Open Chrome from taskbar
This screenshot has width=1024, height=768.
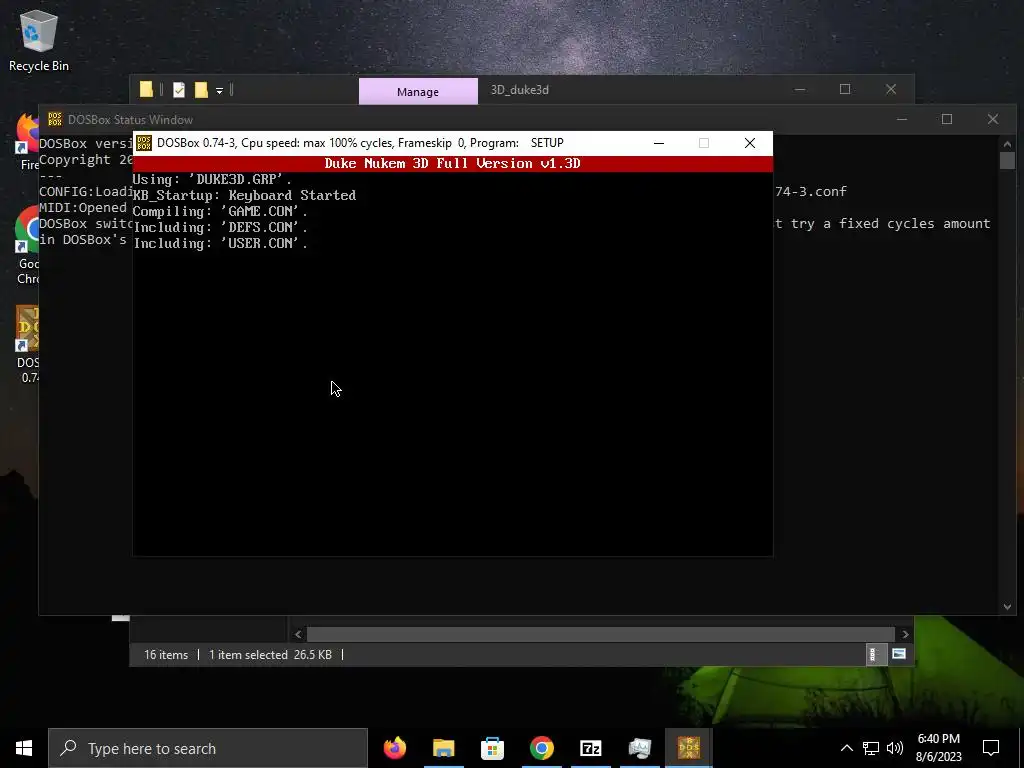(541, 748)
